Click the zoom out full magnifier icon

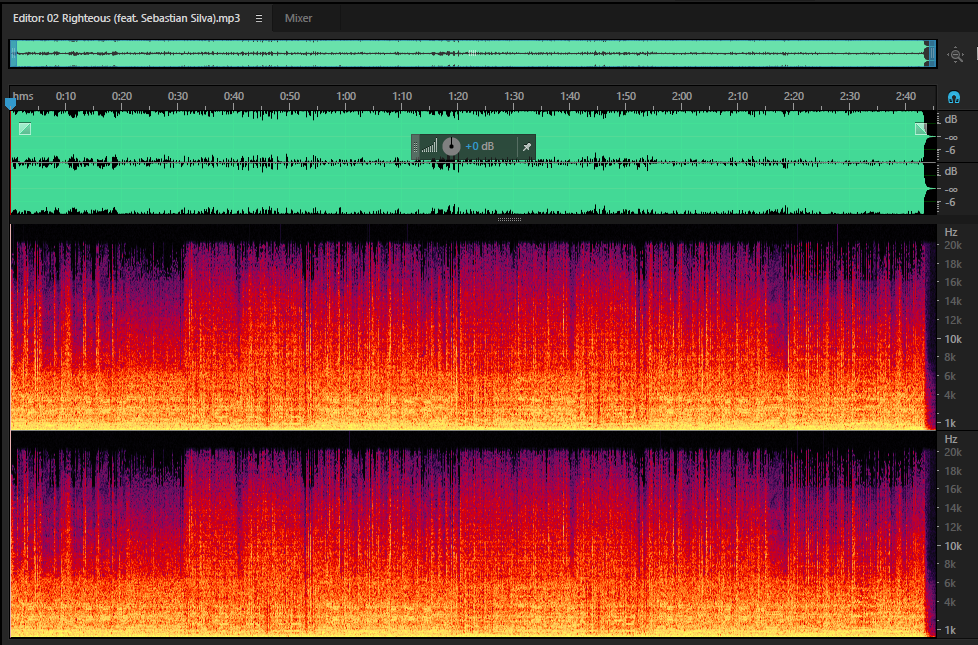(956, 55)
